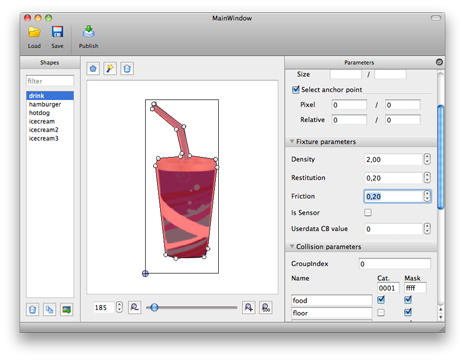Click the anchor point crosshair on canvas
Screen dimensions: 465x360
pyautogui.click(x=145, y=274)
